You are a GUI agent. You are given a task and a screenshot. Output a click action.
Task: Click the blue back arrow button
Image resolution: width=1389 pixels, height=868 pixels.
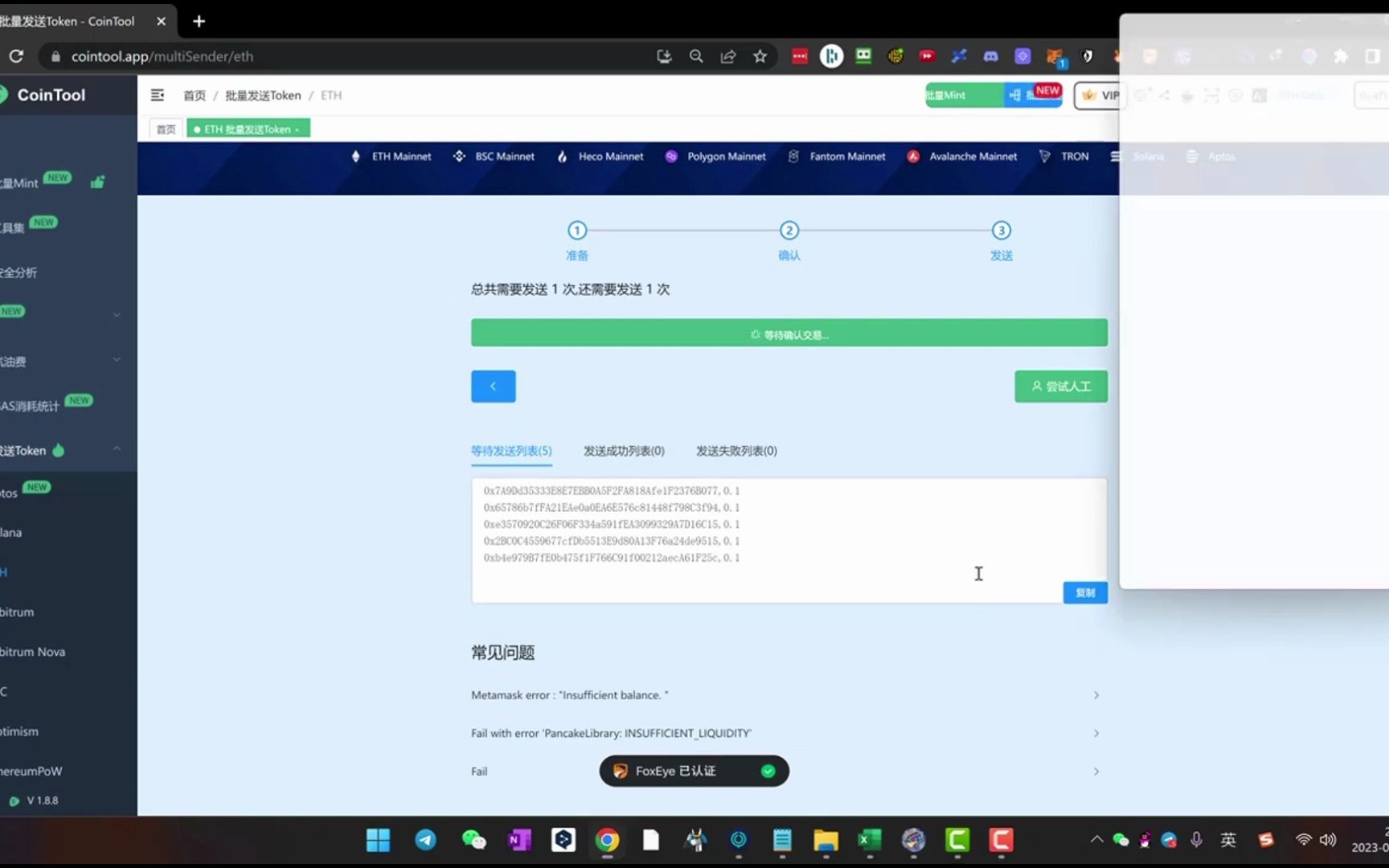[x=493, y=386]
